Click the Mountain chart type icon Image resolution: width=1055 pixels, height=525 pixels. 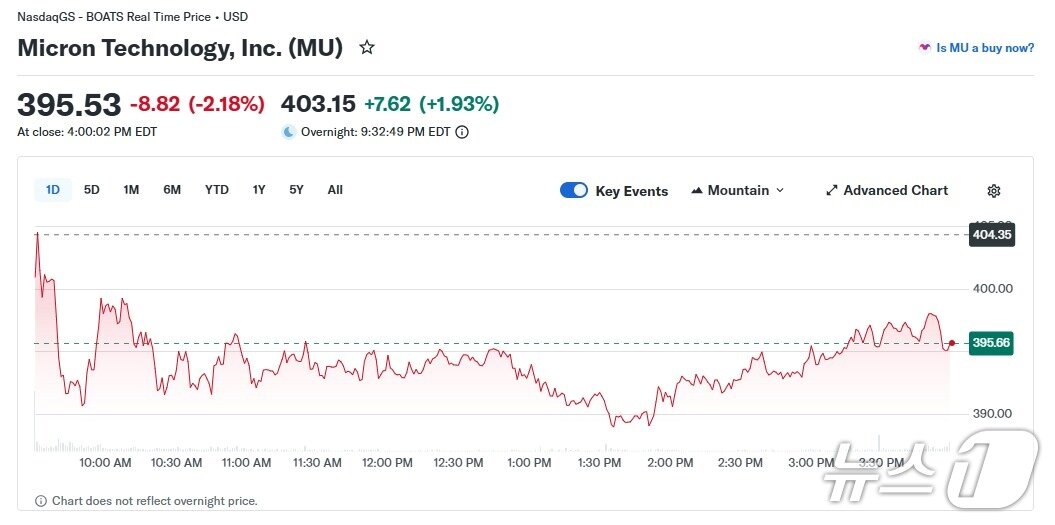pos(697,191)
